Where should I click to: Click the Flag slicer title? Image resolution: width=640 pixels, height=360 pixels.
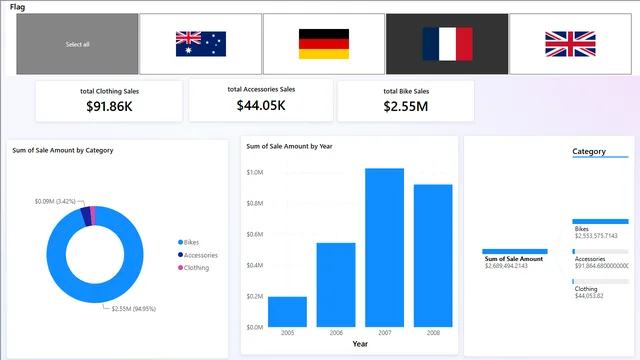17,7
